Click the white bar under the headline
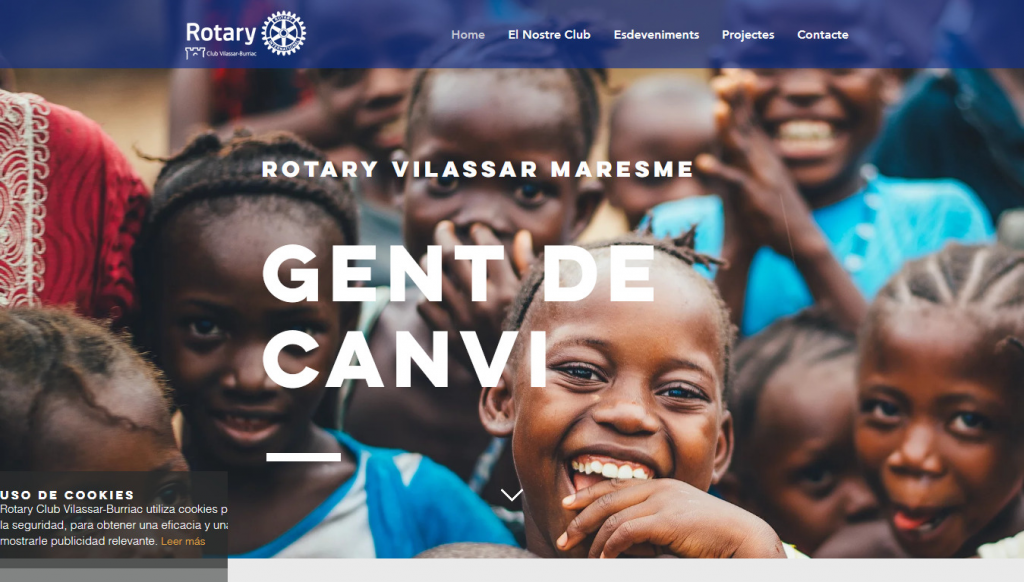This screenshot has height=582, width=1024. [304, 457]
